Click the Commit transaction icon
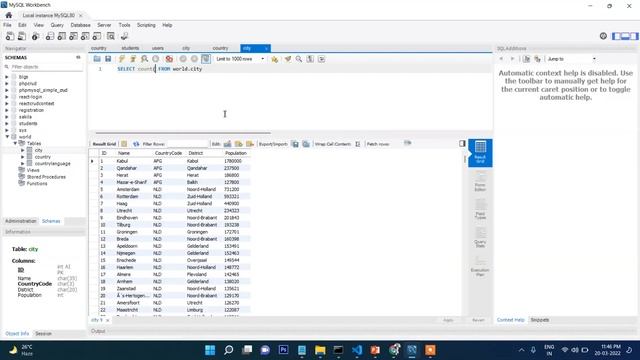Screen dimensions: 640x360 183,59
